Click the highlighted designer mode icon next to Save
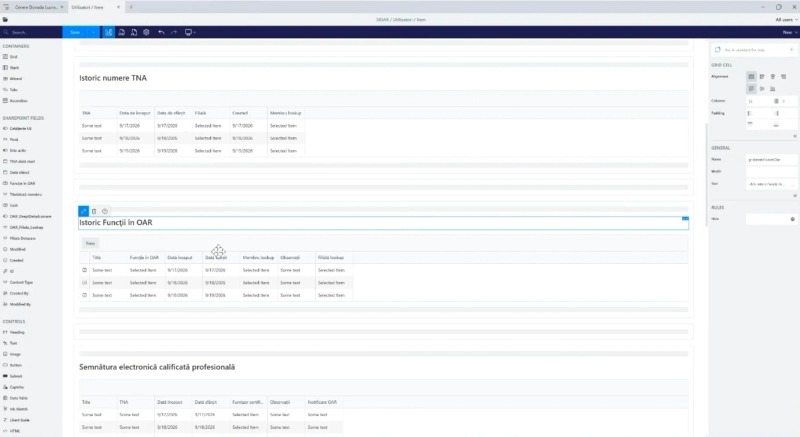800x437 pixels. pyautogui.click(x=109, y=32)
